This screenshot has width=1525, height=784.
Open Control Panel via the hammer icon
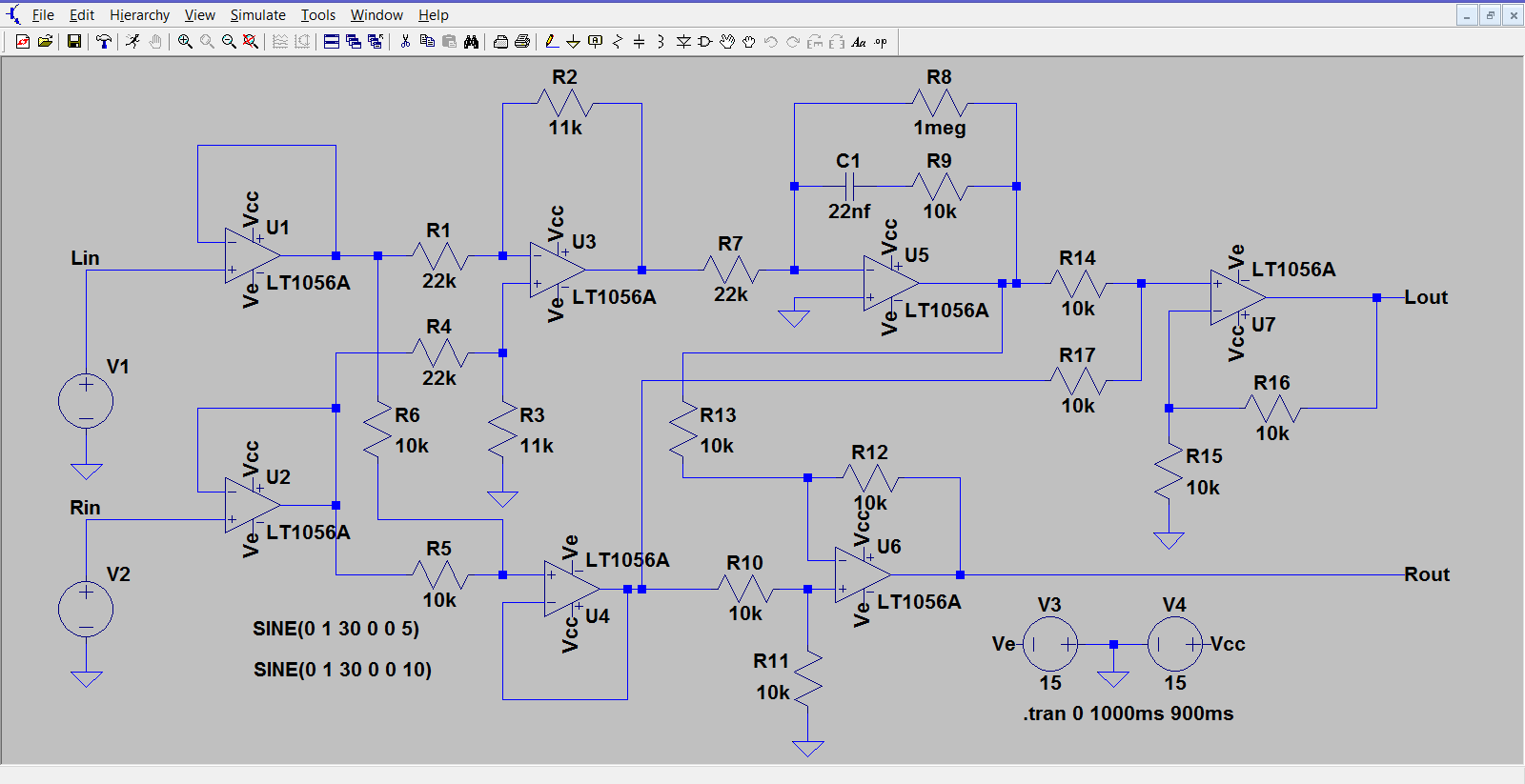[103, 42]
